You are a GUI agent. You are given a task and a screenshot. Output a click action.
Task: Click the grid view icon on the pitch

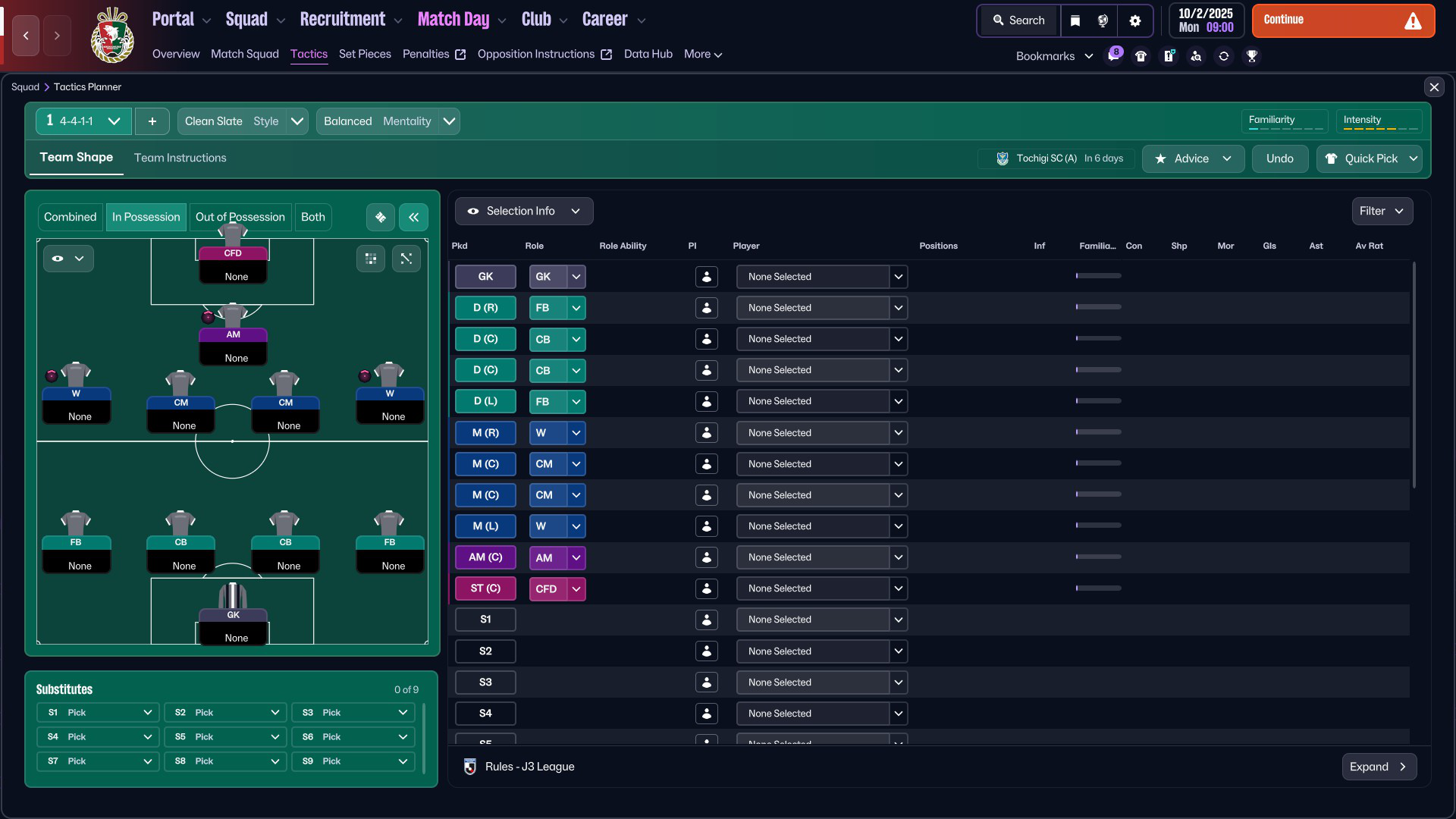point(371,259)
